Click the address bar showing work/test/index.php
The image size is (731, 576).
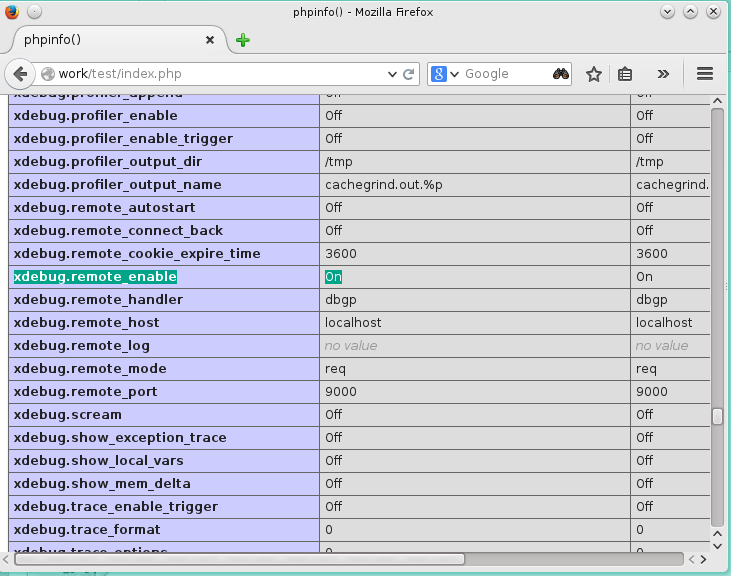[220, 74]
